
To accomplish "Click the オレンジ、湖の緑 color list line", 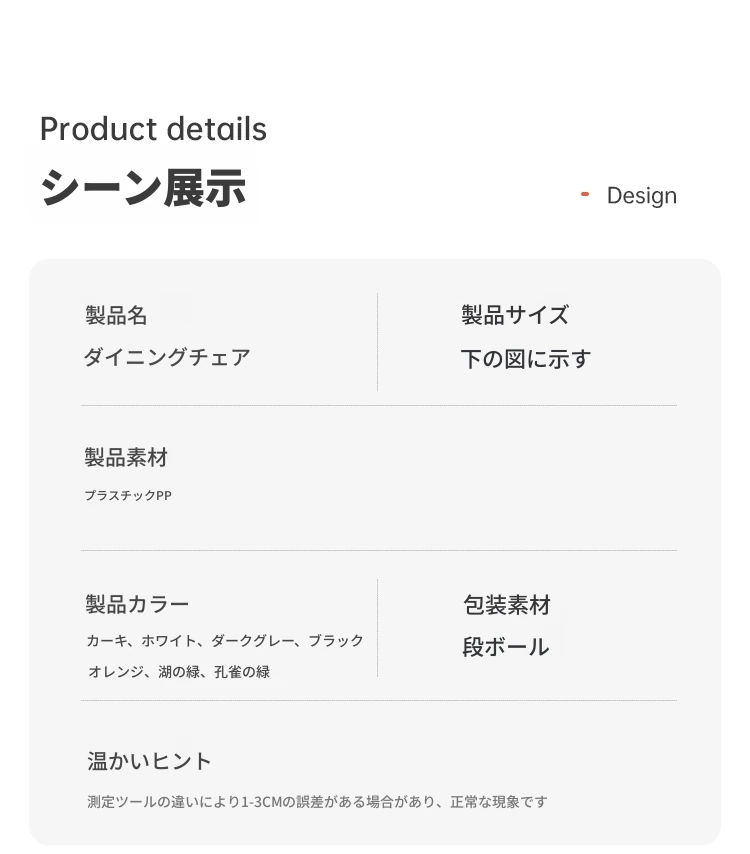I will click(x=179, y=672).
